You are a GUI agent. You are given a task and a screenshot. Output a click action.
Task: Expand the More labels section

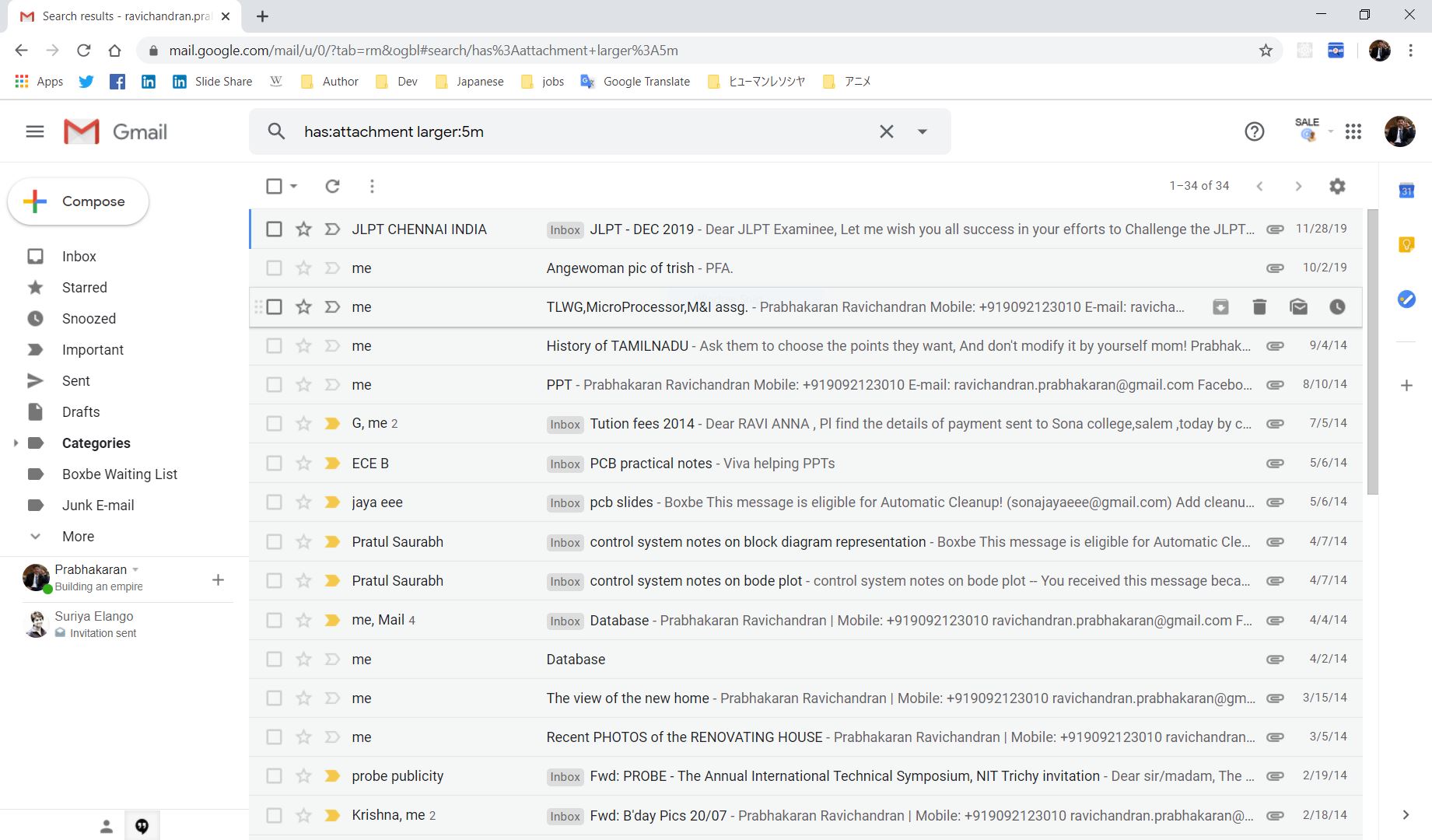click(x=35, y=536)
